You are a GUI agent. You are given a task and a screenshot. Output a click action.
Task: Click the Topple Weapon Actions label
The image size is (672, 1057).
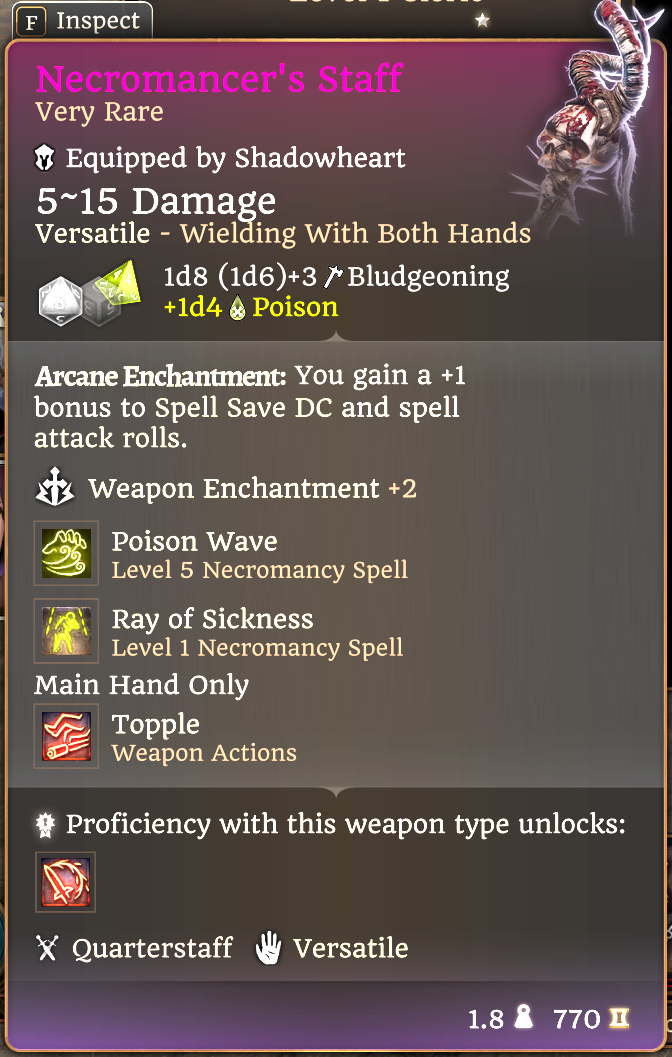pyautogui.click(x=204, y=752)
